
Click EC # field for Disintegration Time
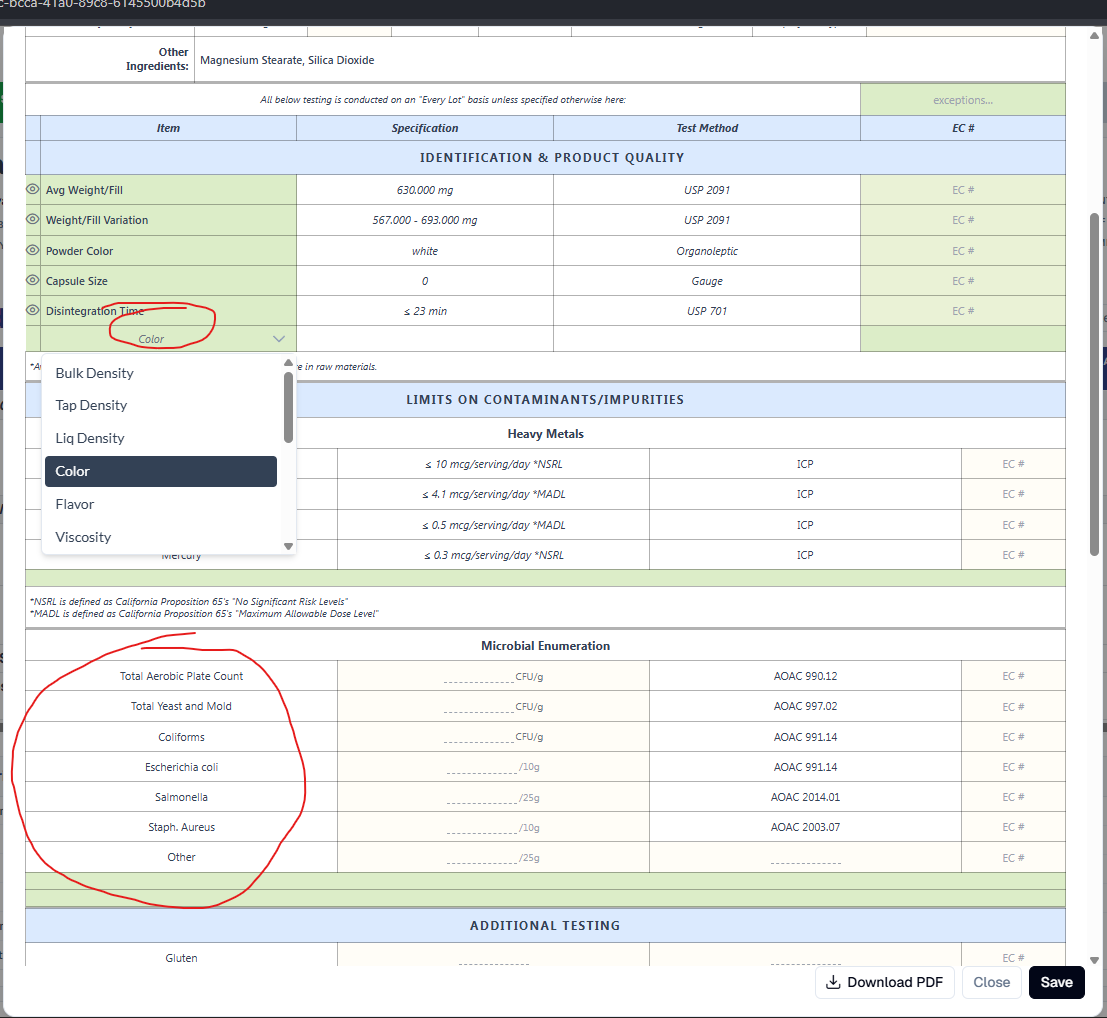pos(962,311)
